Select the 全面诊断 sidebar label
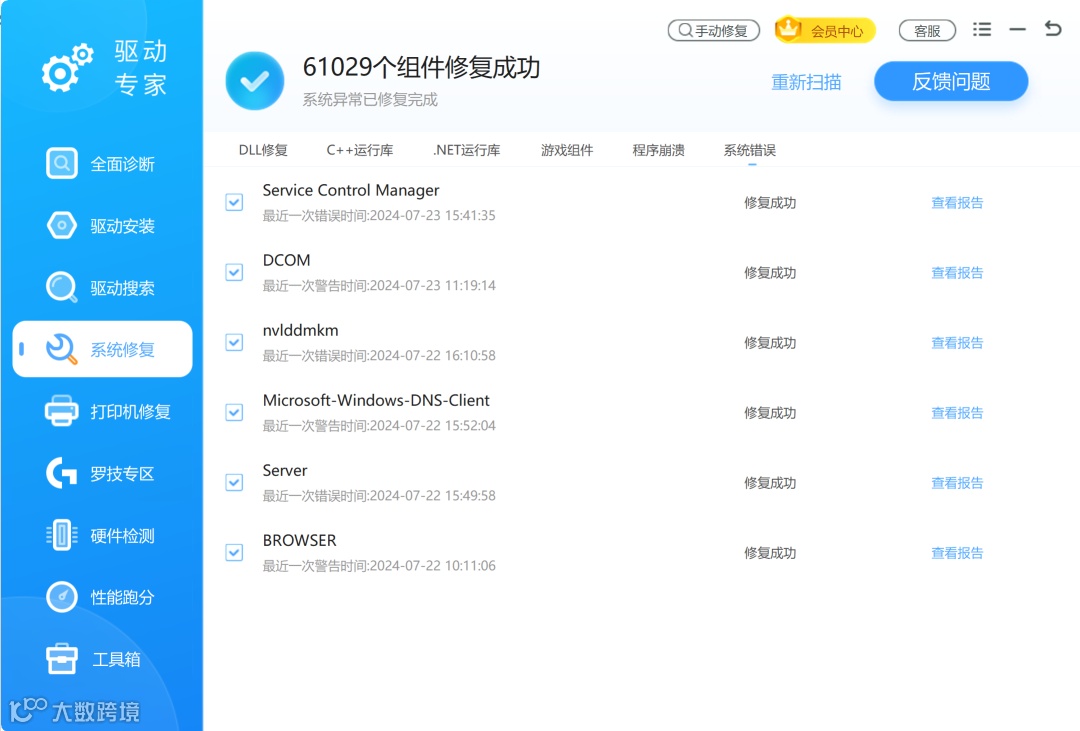 123,164
